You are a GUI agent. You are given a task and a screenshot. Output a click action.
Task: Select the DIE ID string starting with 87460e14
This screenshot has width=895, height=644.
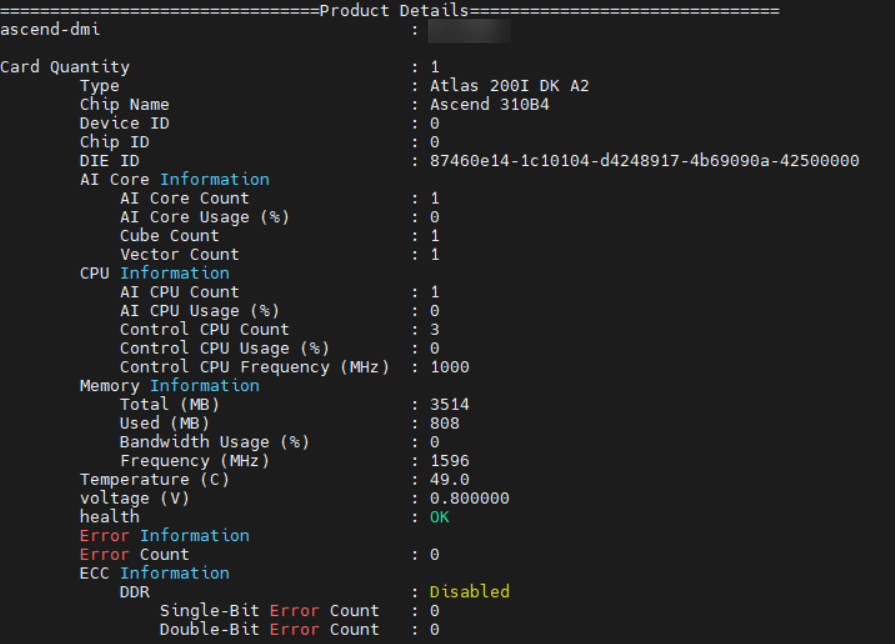[644, 161]
